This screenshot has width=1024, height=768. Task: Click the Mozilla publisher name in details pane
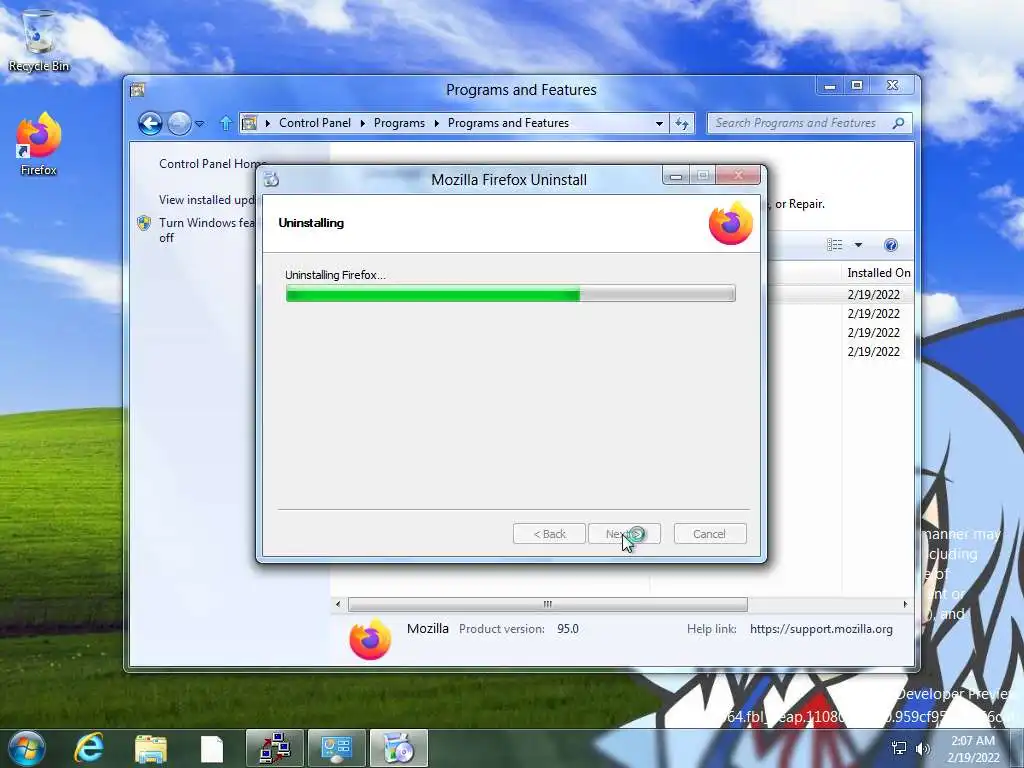click(428, 628)
